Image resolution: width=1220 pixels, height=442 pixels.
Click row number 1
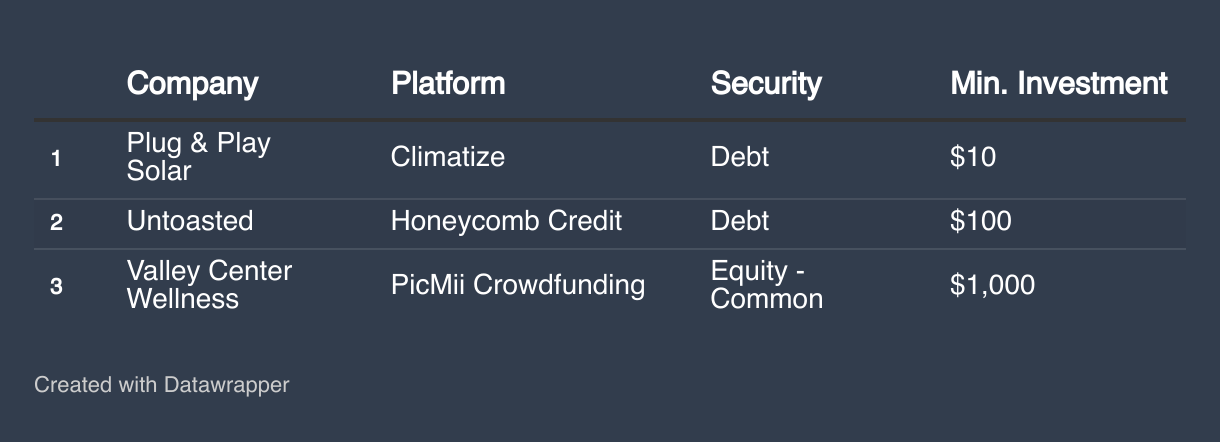[x=56, y=158]
